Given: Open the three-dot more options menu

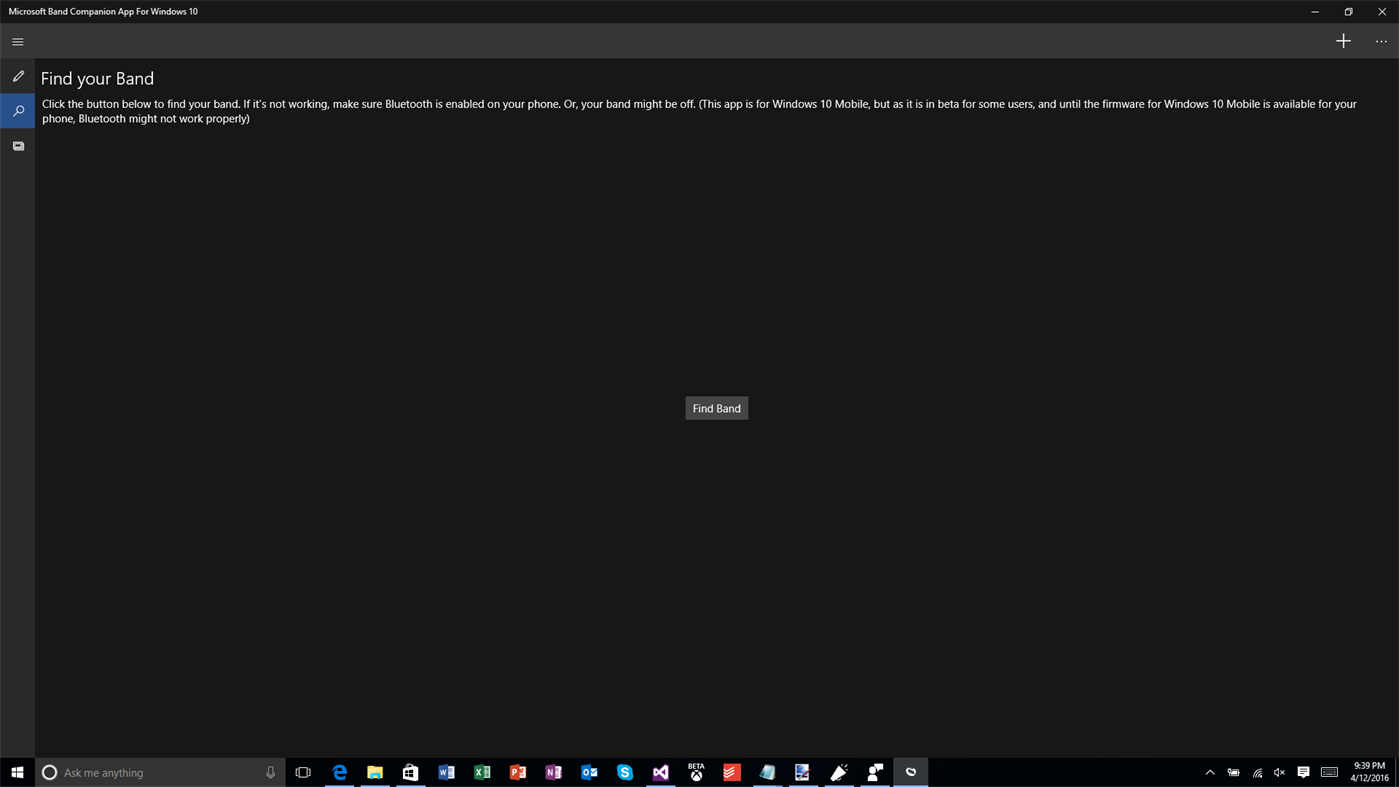Looking at the screenshot, I should pyautogui.click(x=1381, y=41).
